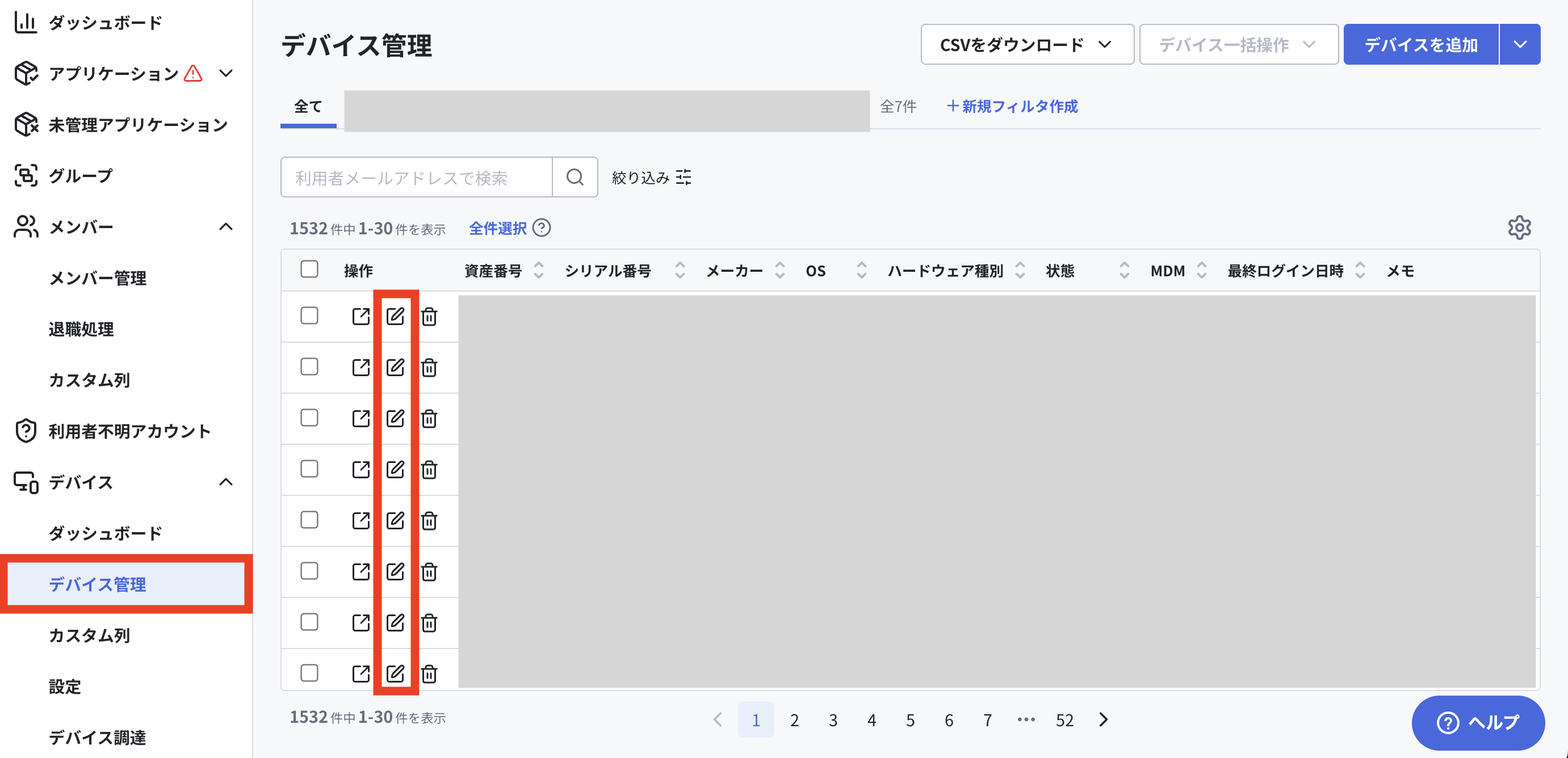Image resolution: width=1568 pixels, height=758 pixels.
Task: Check the third device row checkbox
Action: click(x=309, y=418)
